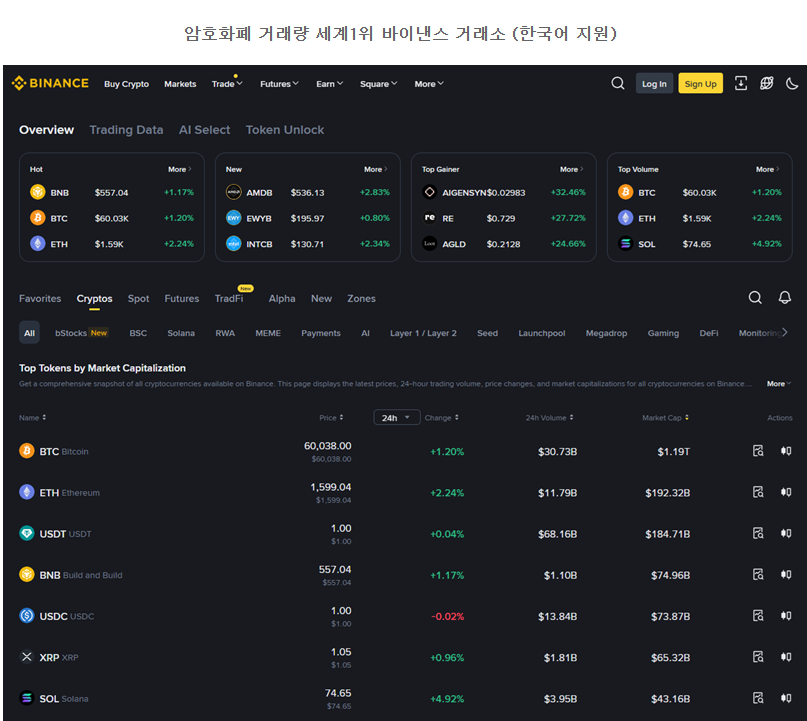Expand the Trade dropdown menu

[227, 84]
